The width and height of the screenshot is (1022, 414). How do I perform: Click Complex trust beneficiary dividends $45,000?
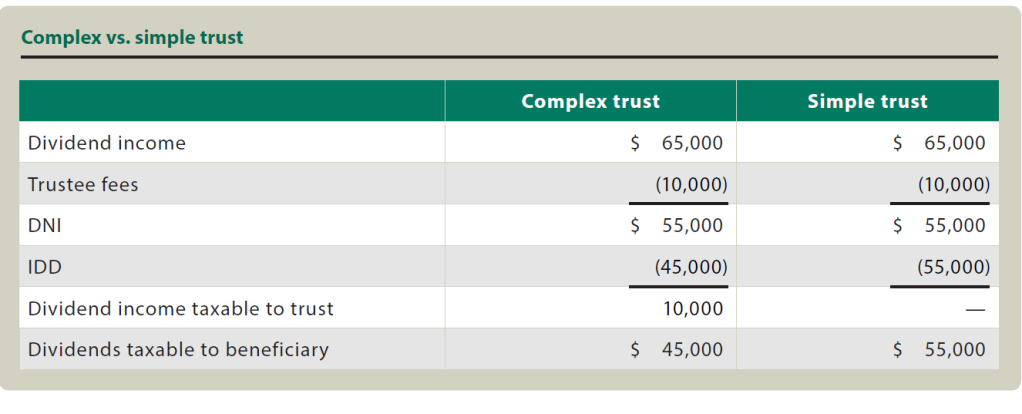(x=678, y=350)
